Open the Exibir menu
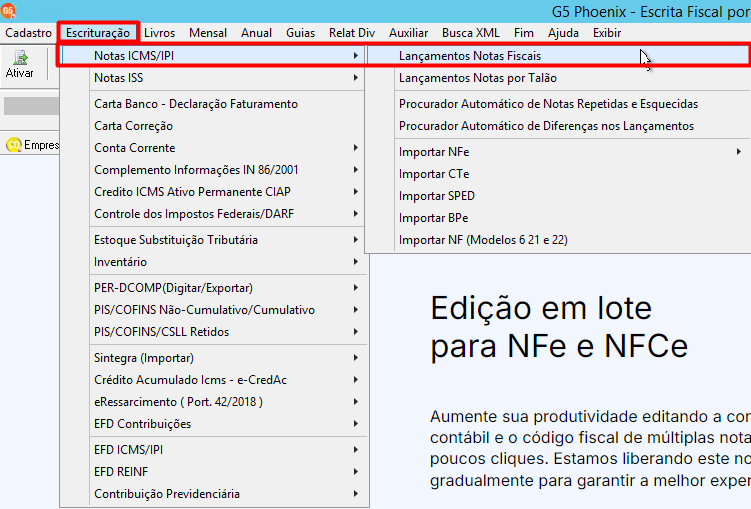 pyautogui.click(x=607, y=33)
